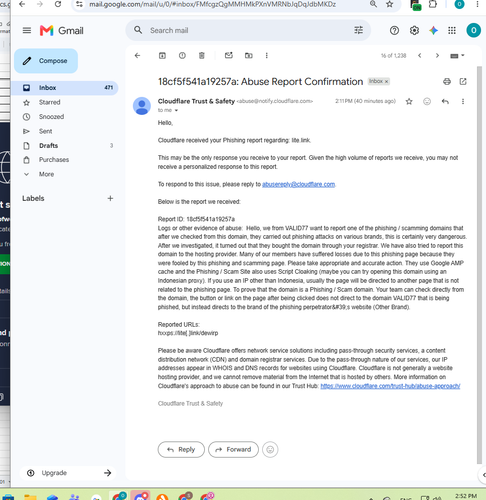486x500 pixels.
Task: Open email in new window
Action: click(x=463, y=82)
